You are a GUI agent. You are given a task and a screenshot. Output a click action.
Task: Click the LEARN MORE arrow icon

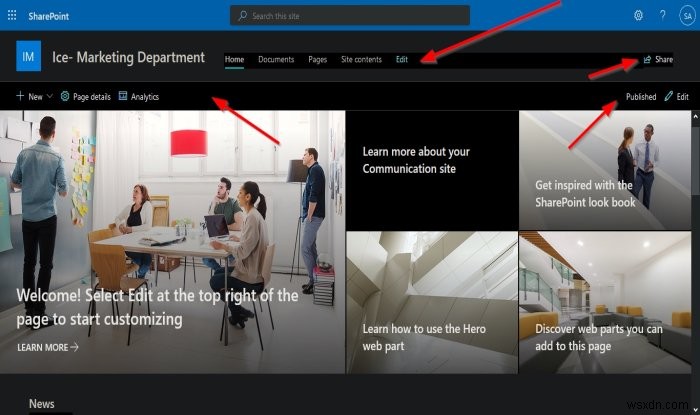pos(75,347)
